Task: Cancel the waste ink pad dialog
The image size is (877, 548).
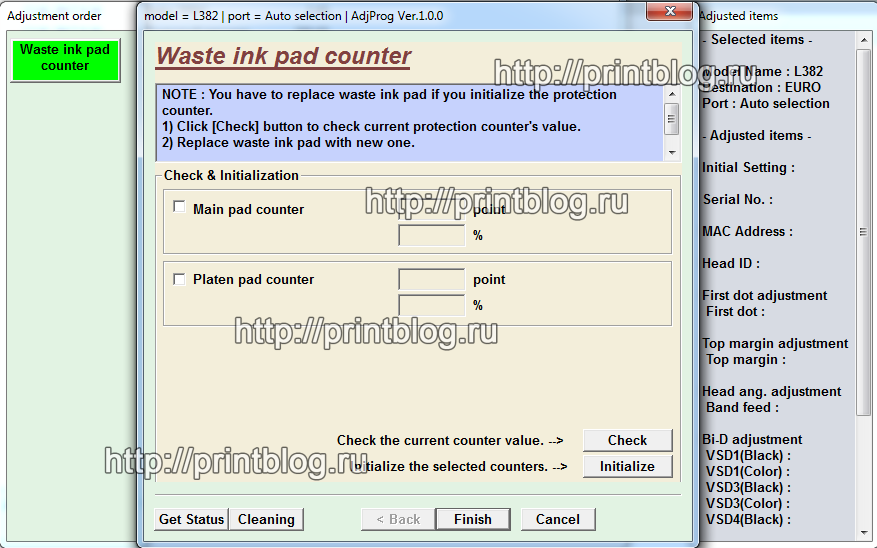Action: (x=557, y=519)
